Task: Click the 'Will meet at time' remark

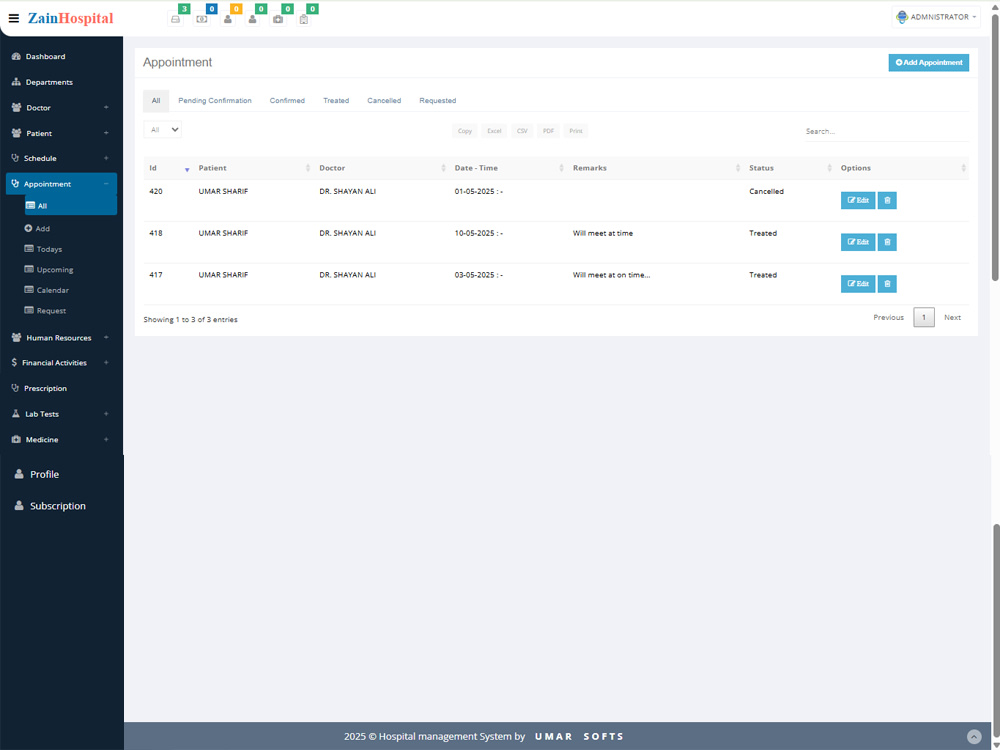Action: pos(603,233)
